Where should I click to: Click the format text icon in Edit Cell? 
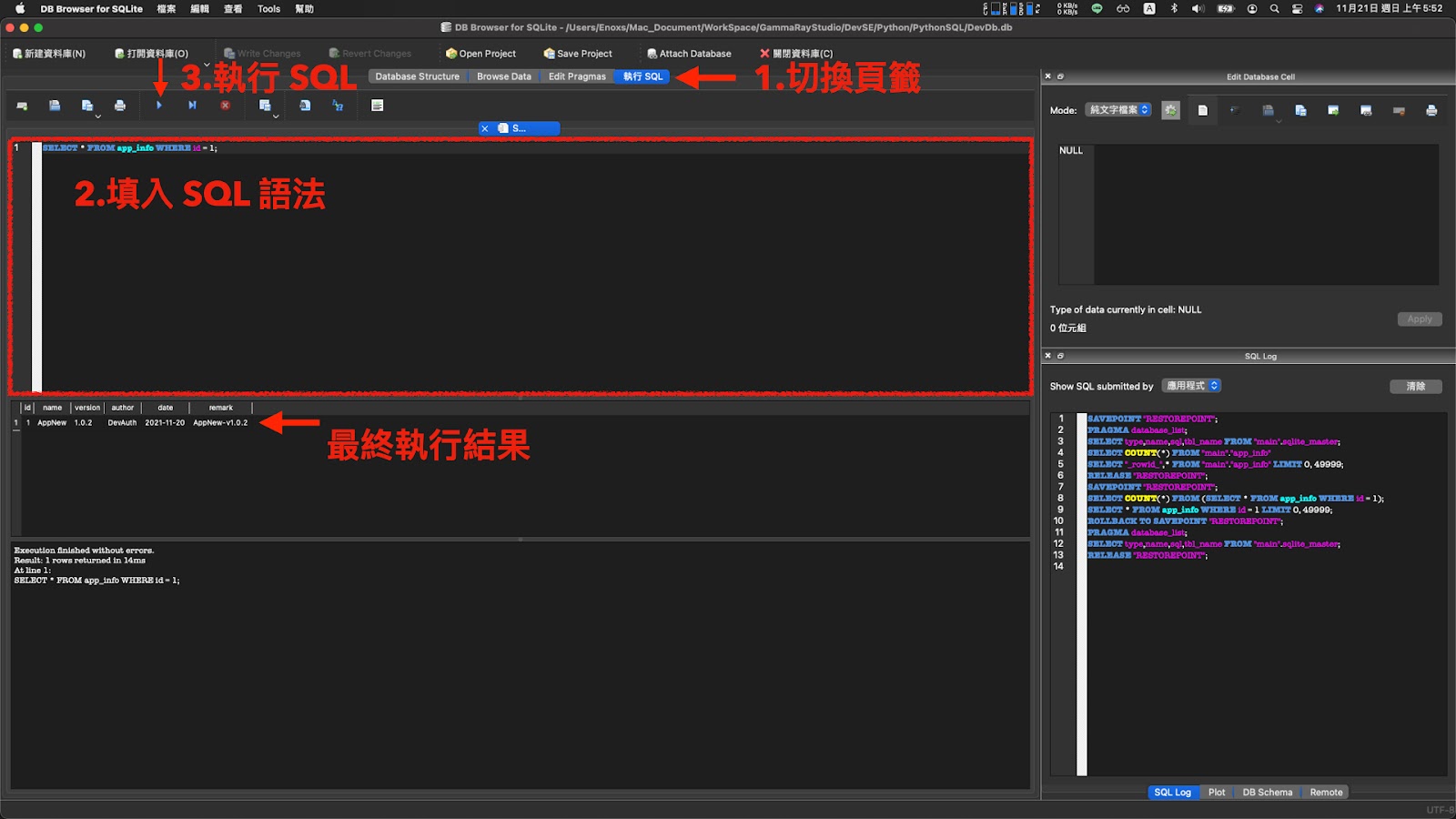point(1235,110)
